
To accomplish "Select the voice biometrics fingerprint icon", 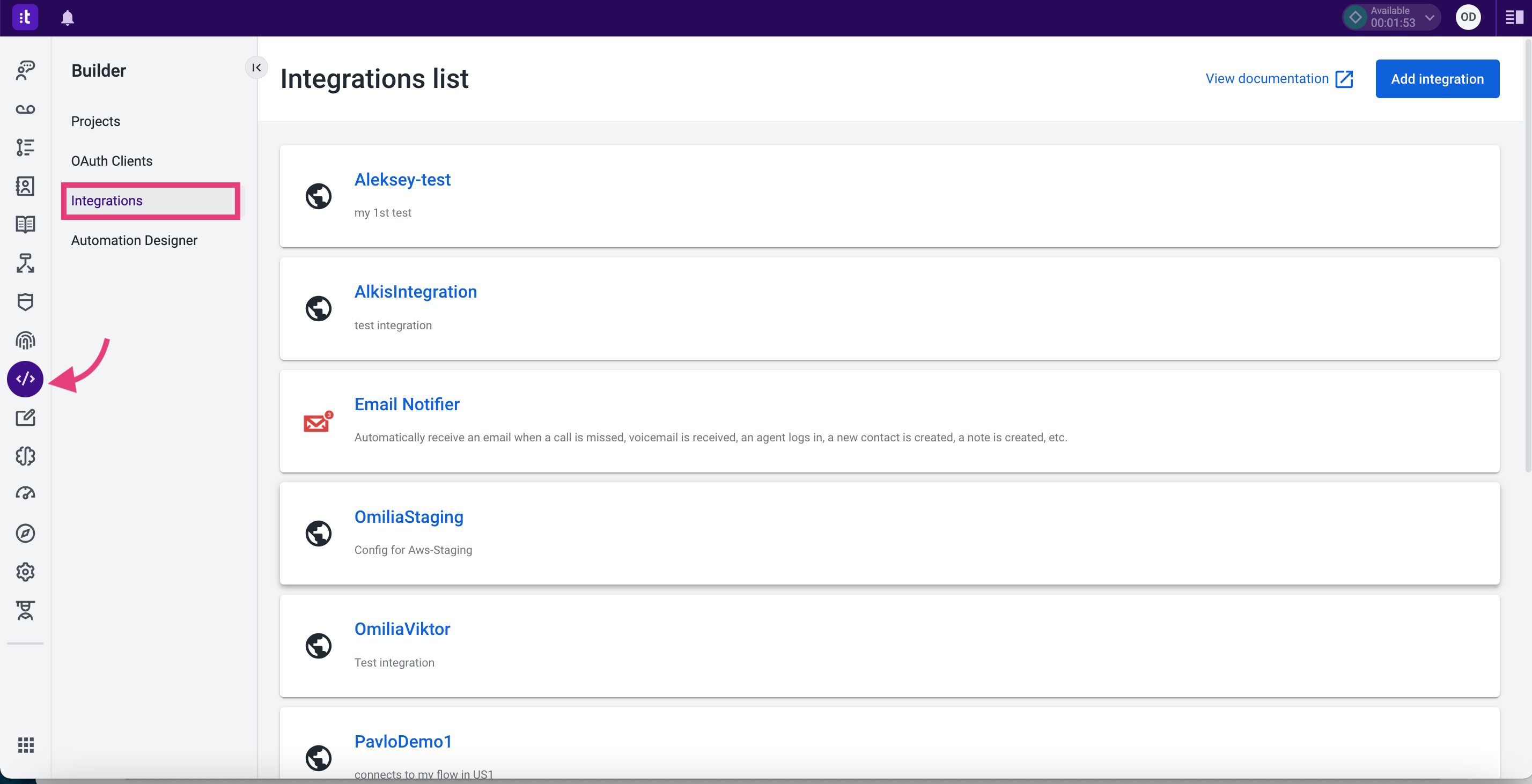I will [x=26, y=340].
